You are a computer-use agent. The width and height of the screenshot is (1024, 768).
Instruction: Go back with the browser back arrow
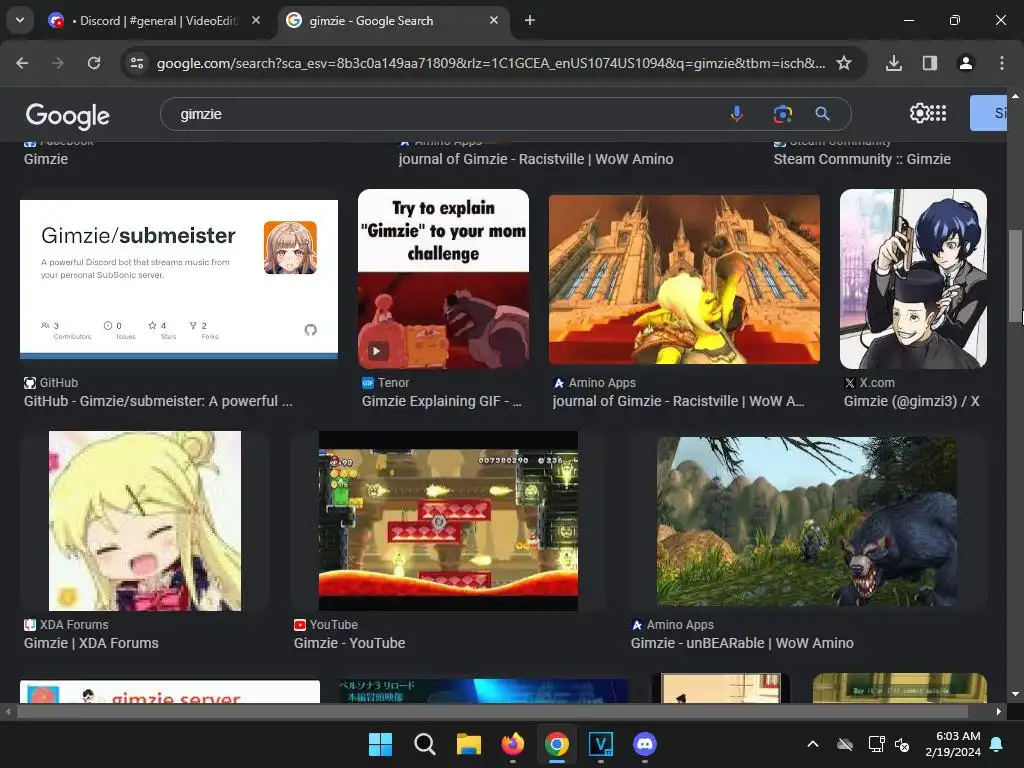click(22, 63)
